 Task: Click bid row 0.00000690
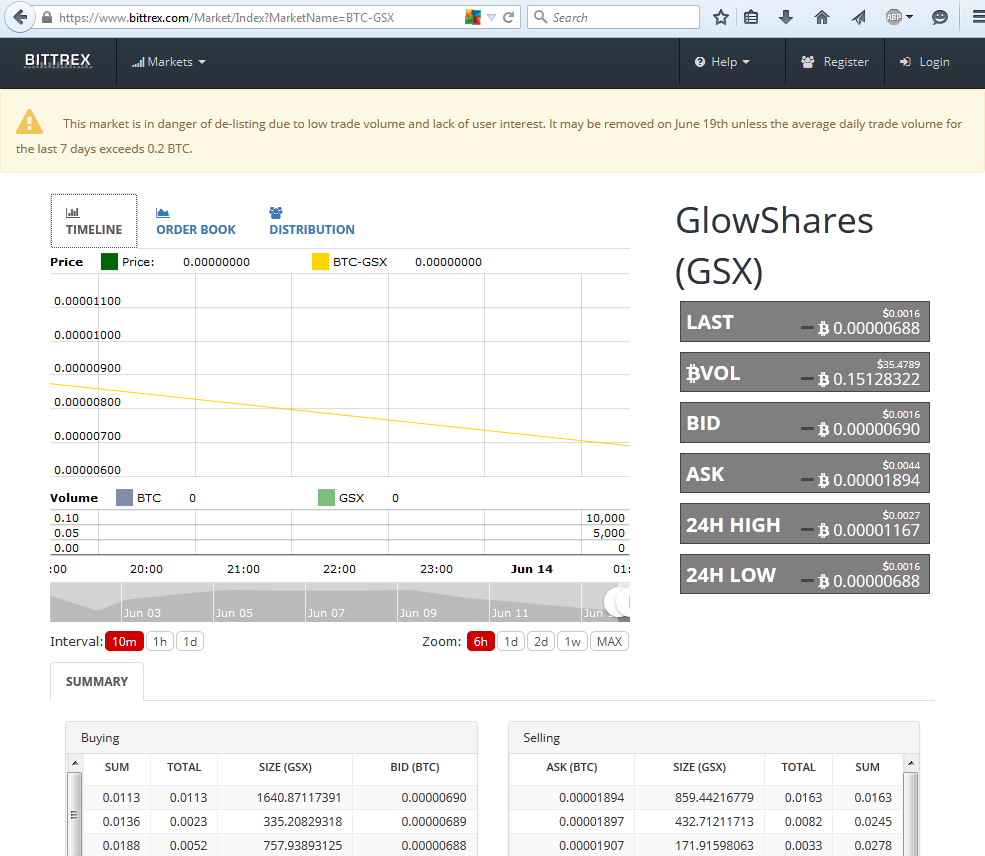(x=280, y=798)
